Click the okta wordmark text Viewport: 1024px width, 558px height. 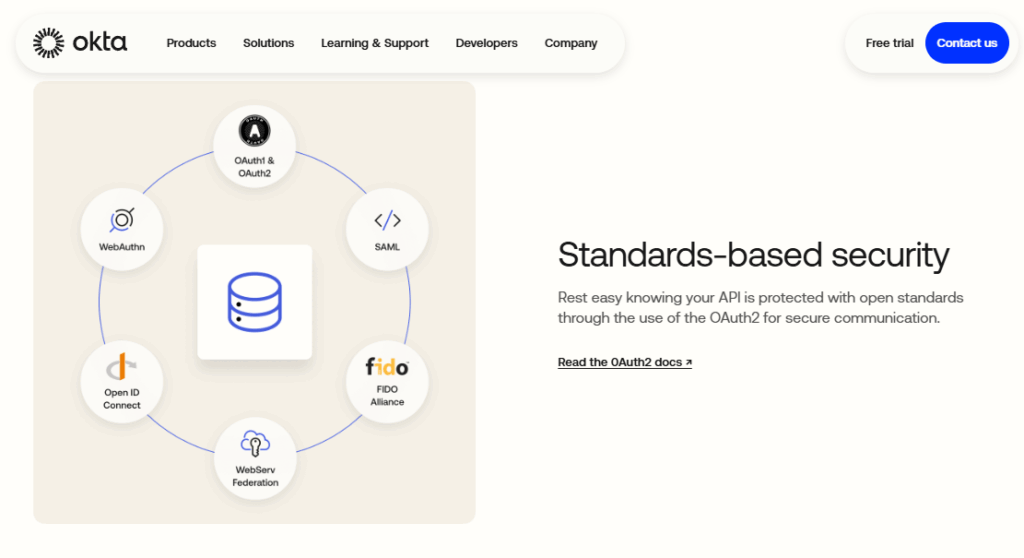pos(100,42)
